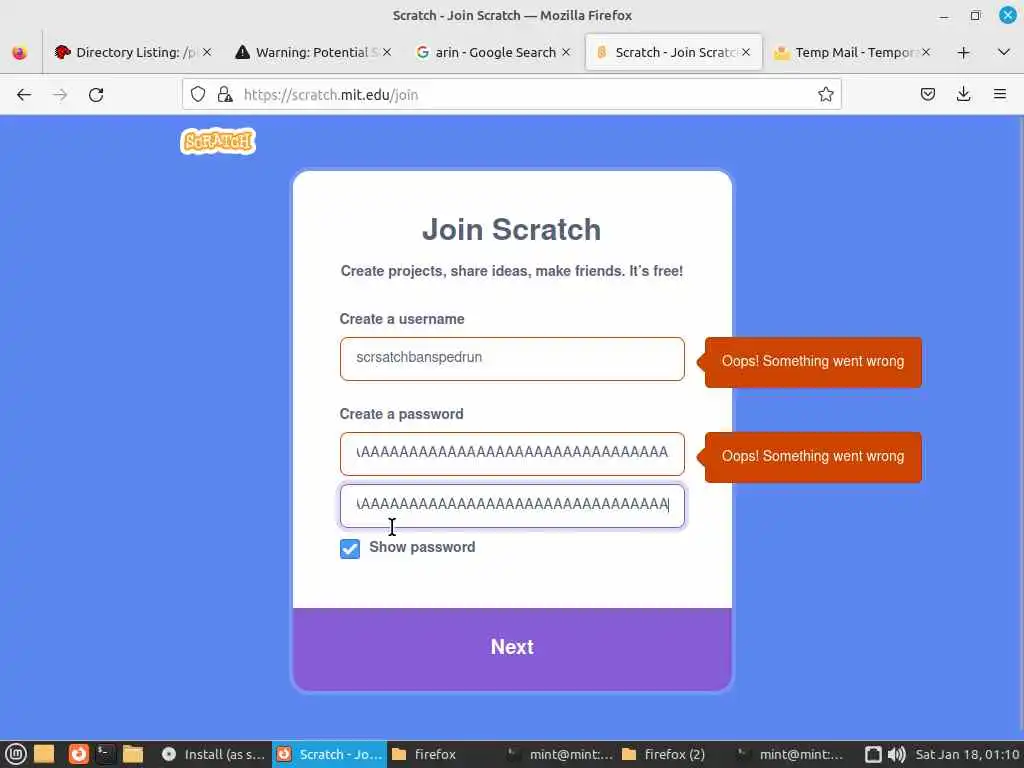Click the system tray network icon
This screenshot has height=768, width=1024.
click(873, 754)
